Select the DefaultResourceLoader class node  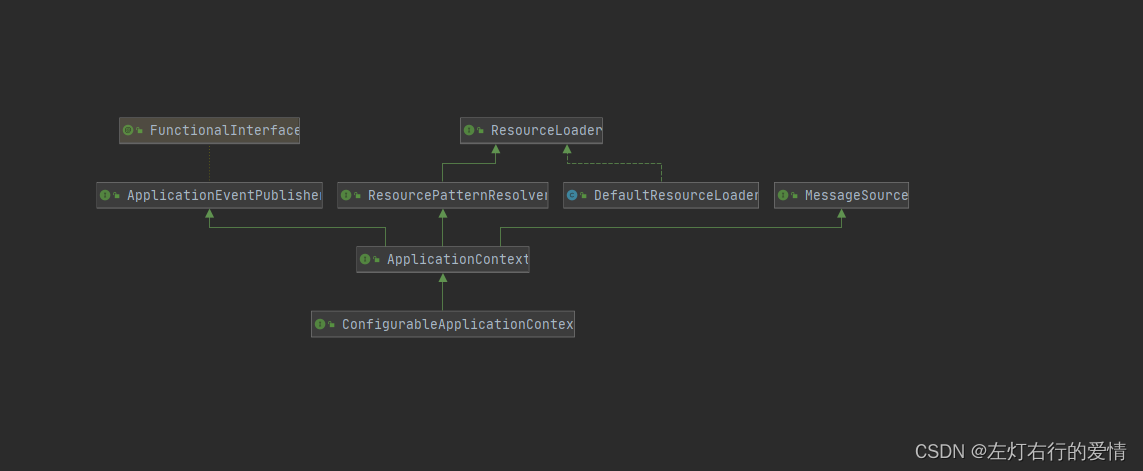660,195
